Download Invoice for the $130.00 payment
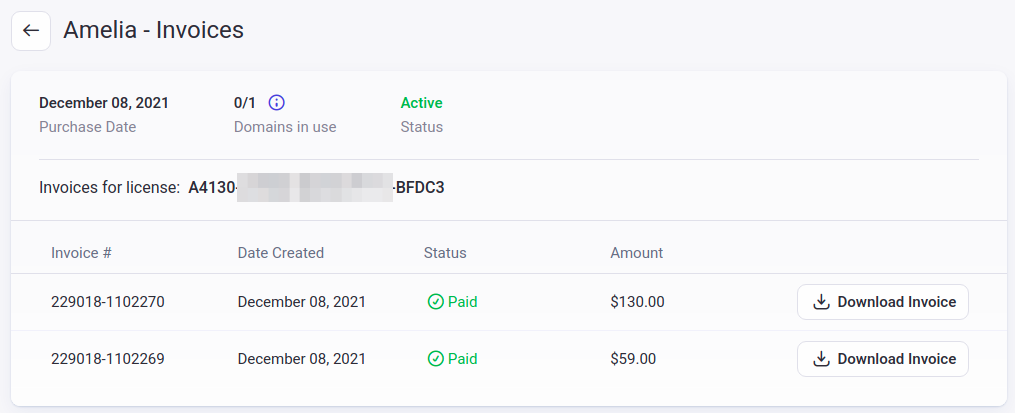The image size is (1015, 413). coord(882,302)
